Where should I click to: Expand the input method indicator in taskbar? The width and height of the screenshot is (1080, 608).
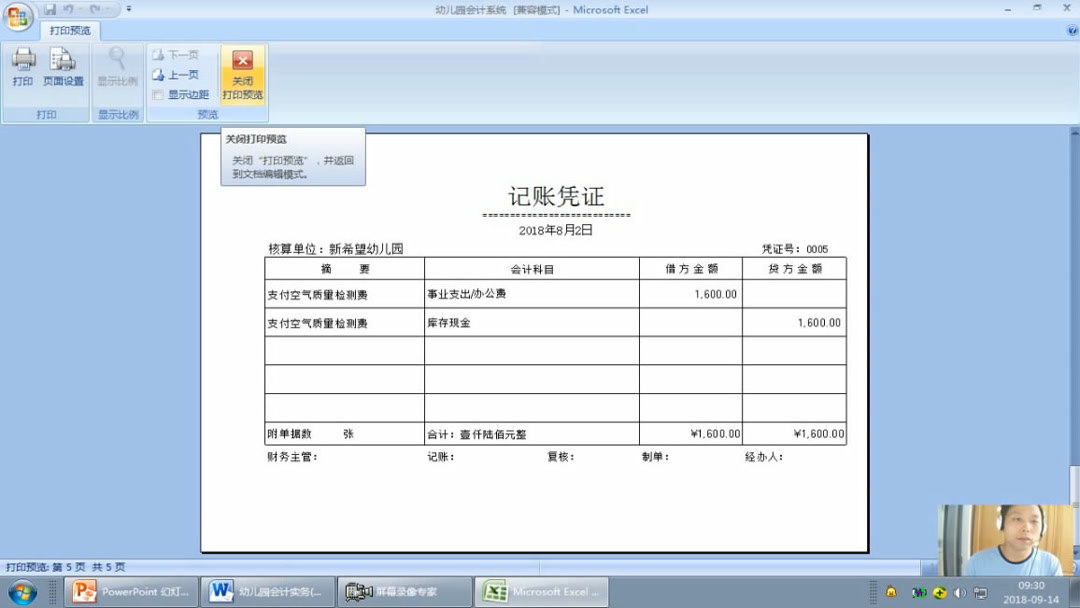tap(918, 592)
